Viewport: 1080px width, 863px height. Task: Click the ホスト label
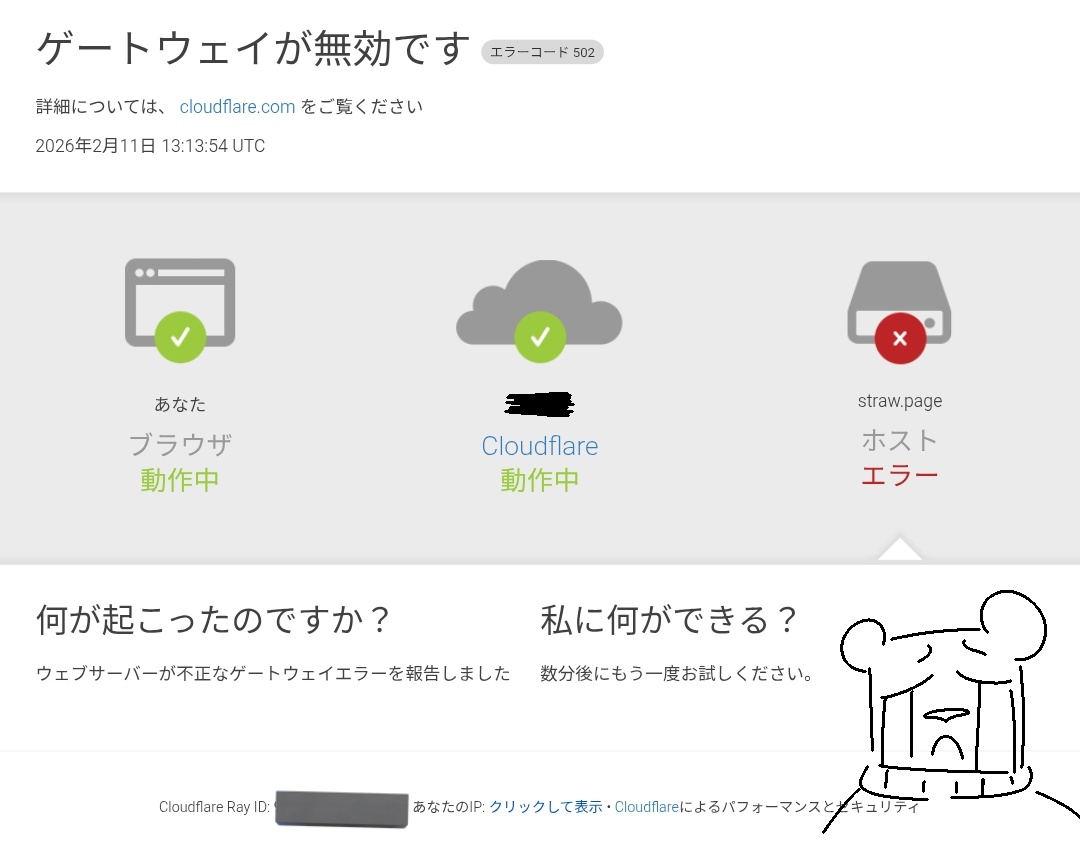pyautogui.click(x=900, y=441)
